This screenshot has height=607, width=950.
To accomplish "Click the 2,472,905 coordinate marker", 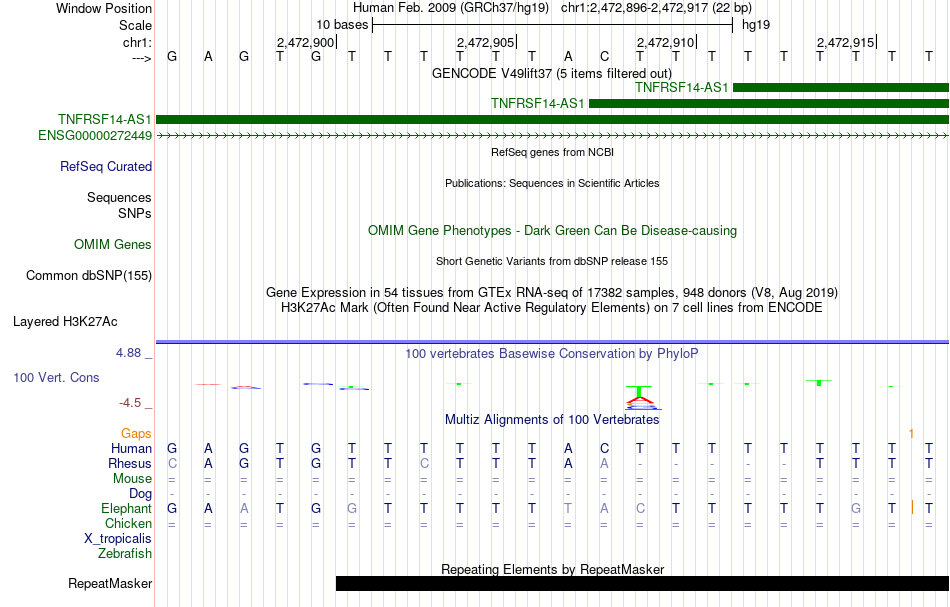I will [485, 42].
